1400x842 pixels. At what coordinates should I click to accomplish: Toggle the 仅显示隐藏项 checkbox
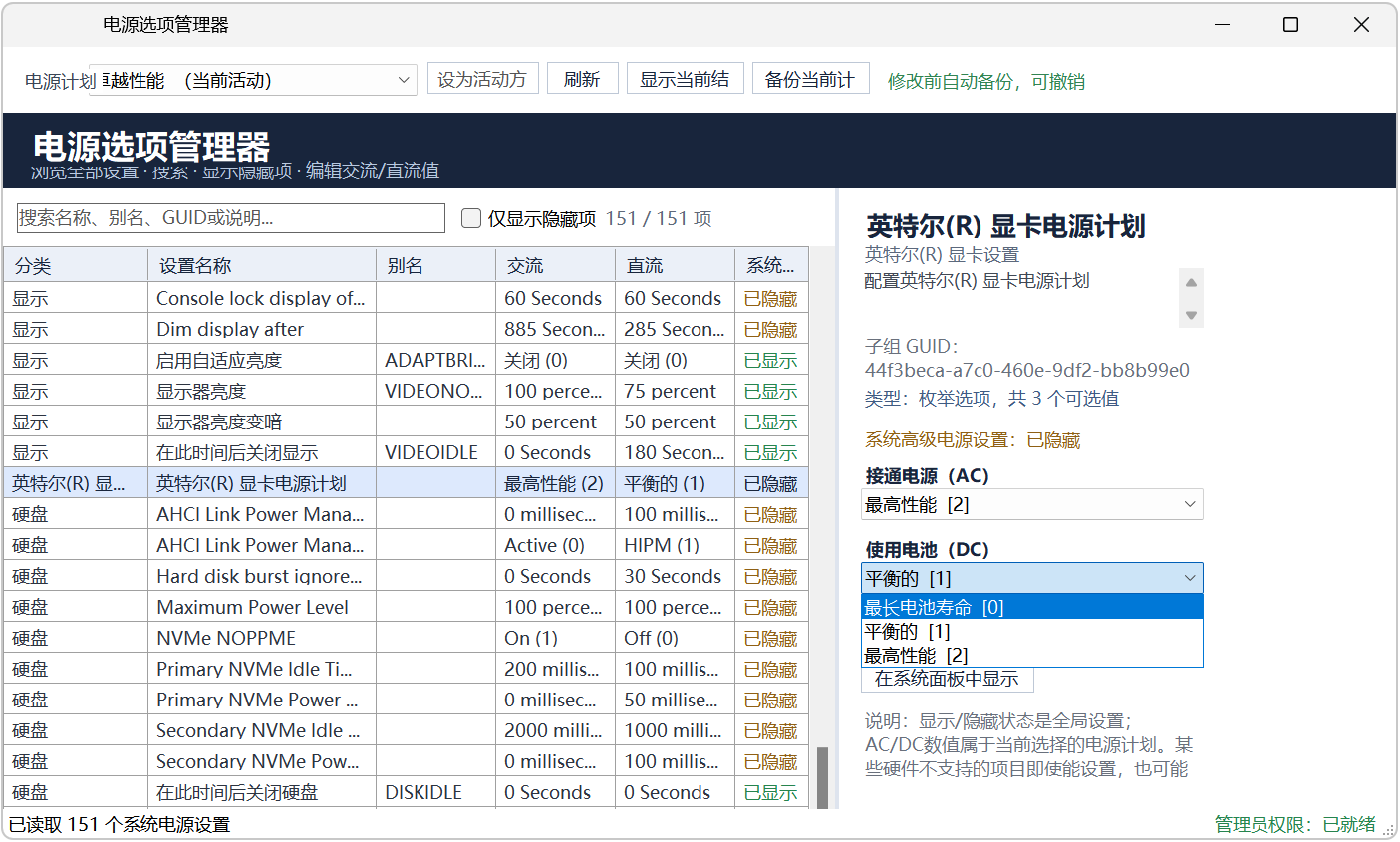pyautogui.click(x=471, y=218)
